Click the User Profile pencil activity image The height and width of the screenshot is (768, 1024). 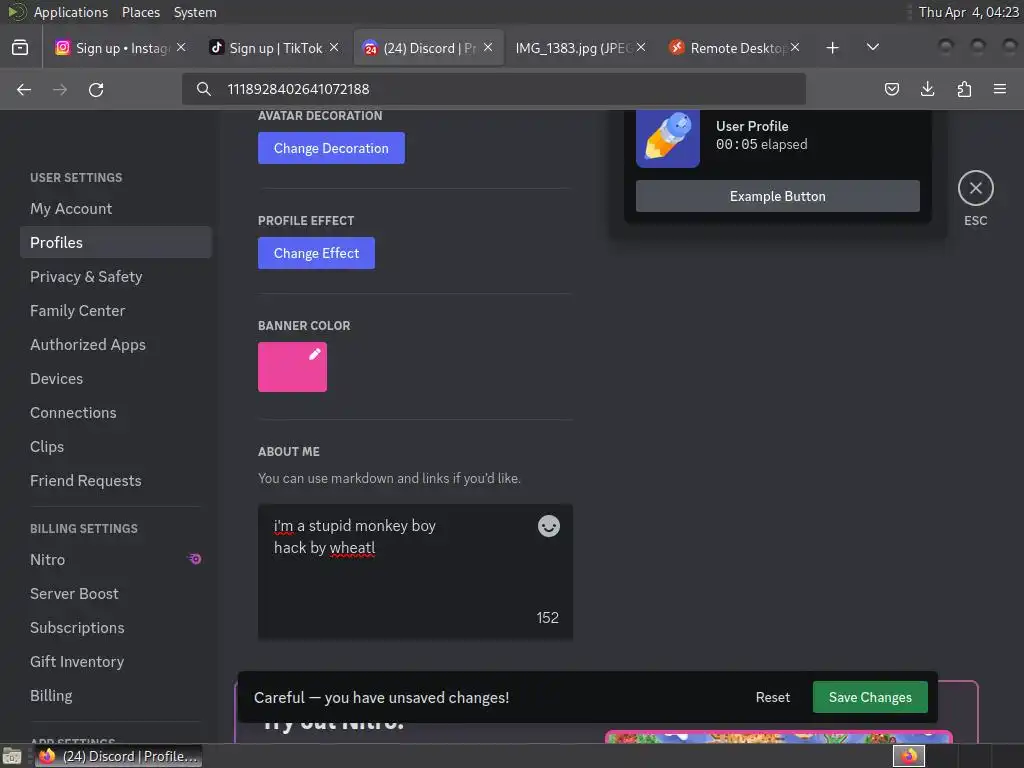[x=667, y=138]
